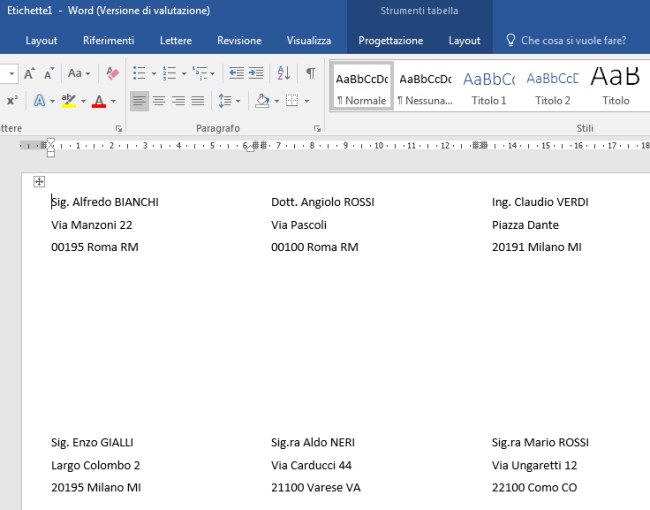Center-align the paragraph text
Screen dimensions: 650x510
pos(158,101)
